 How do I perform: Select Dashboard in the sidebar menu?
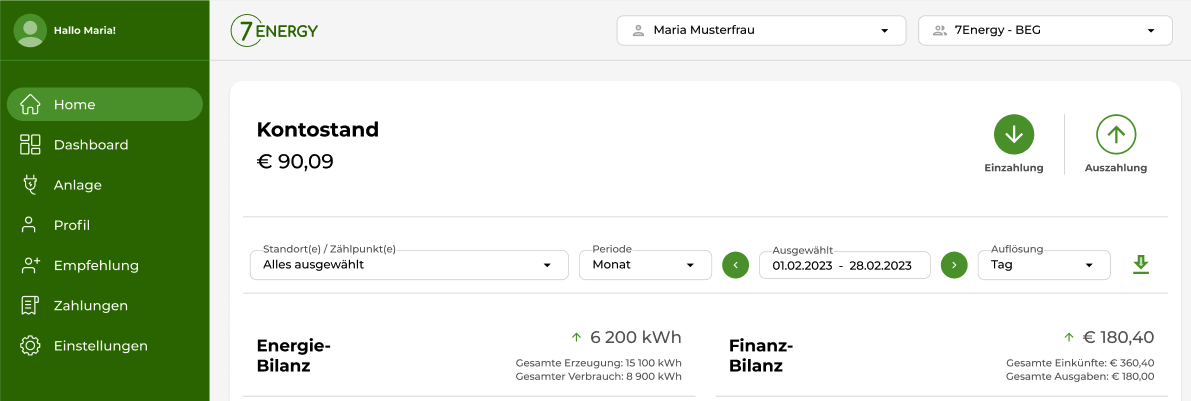[x=91, y=145]
